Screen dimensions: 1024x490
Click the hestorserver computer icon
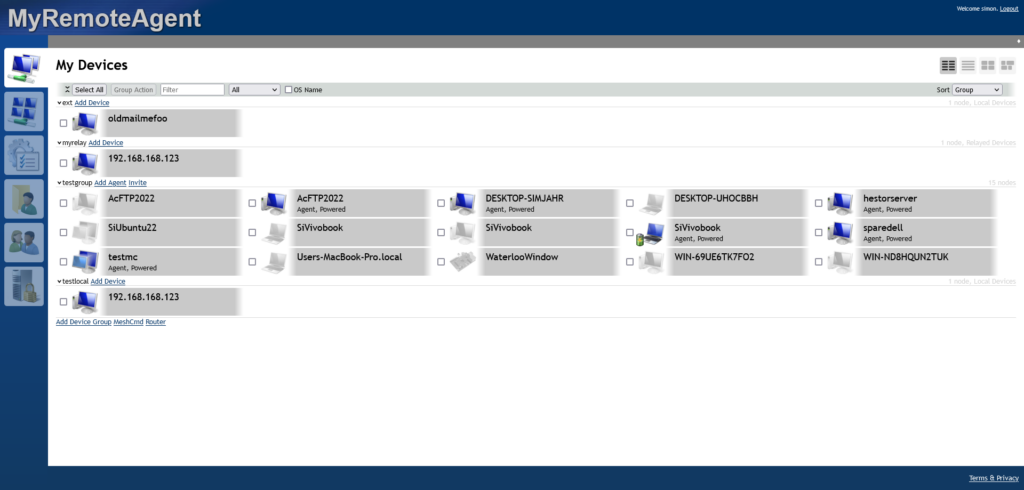841,204
